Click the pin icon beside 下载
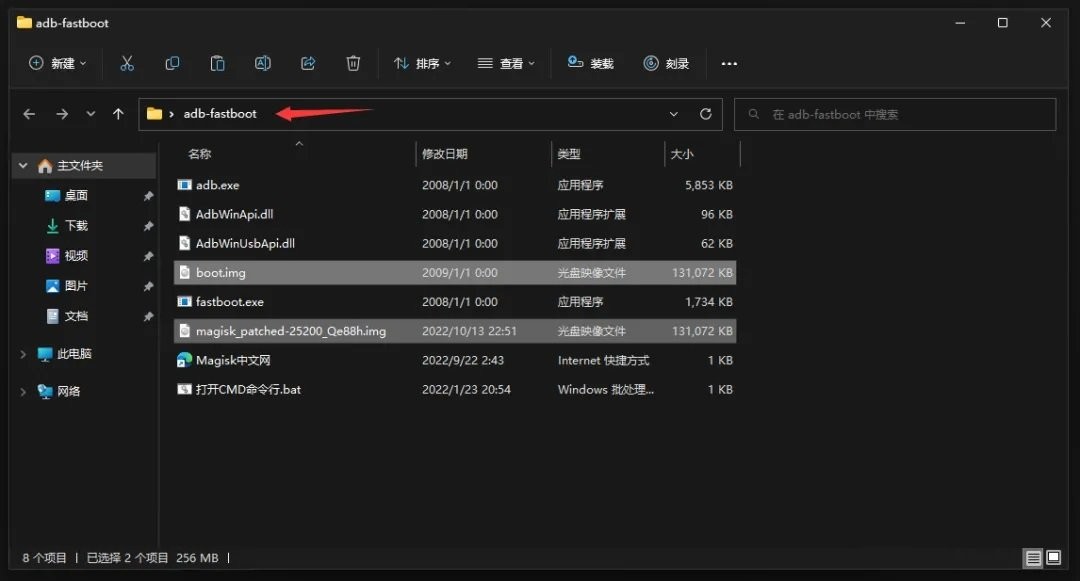1080x581 pixels. 148,226
